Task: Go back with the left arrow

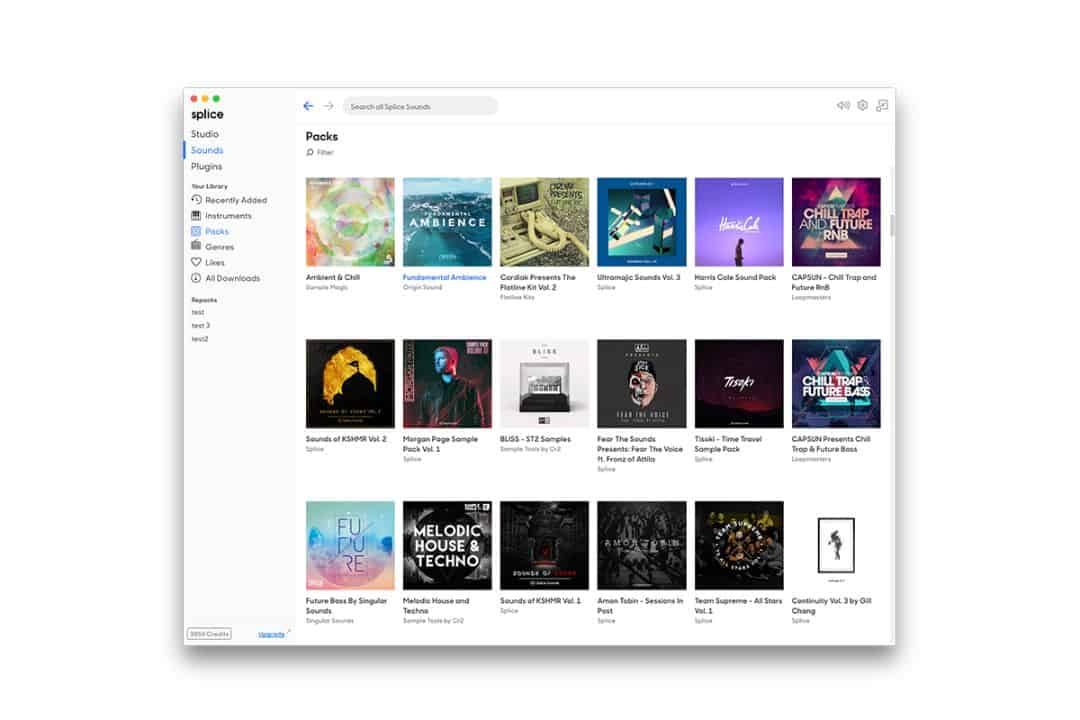Action: 308,105
